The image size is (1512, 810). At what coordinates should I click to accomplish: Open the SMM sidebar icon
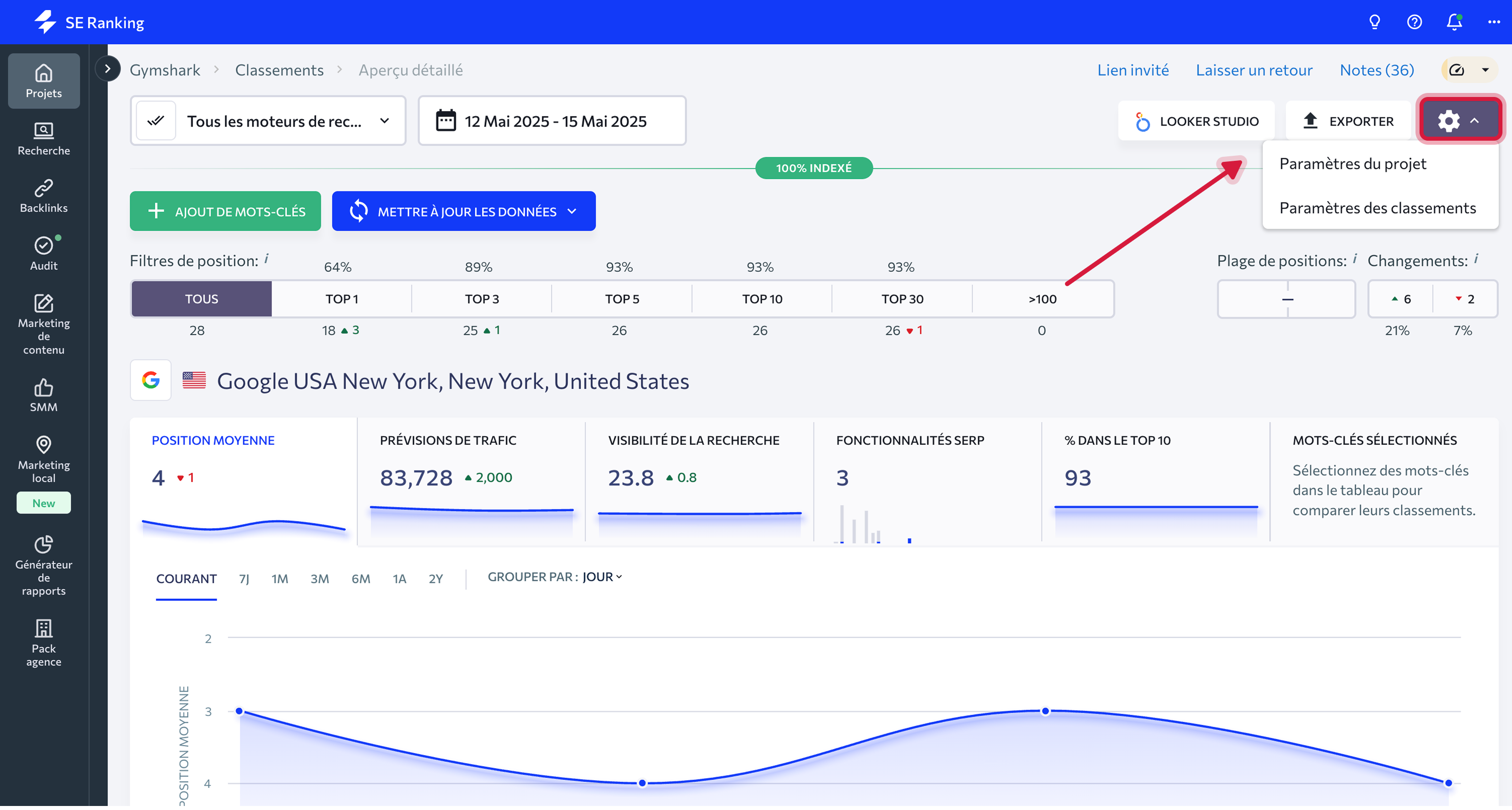pos(43,395)
